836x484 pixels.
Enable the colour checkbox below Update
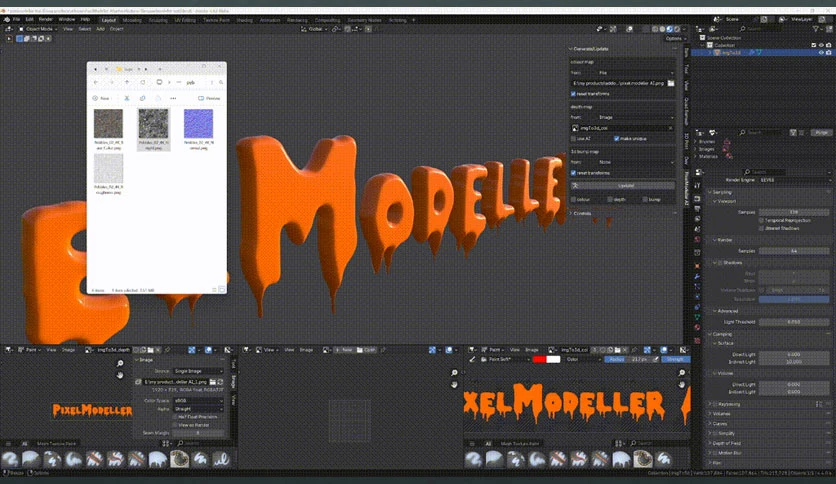click(574, 199)
